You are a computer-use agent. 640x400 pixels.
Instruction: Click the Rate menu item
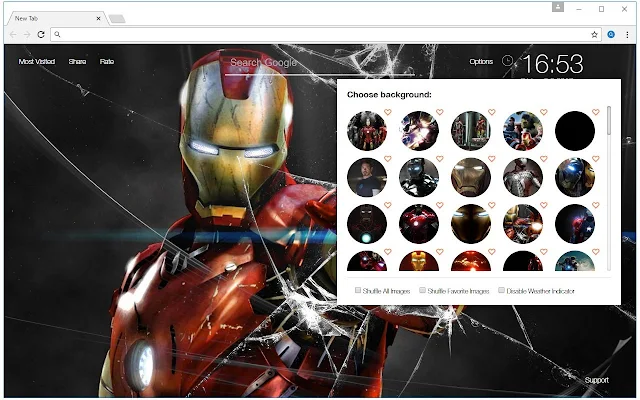click(x=107, y=62)
